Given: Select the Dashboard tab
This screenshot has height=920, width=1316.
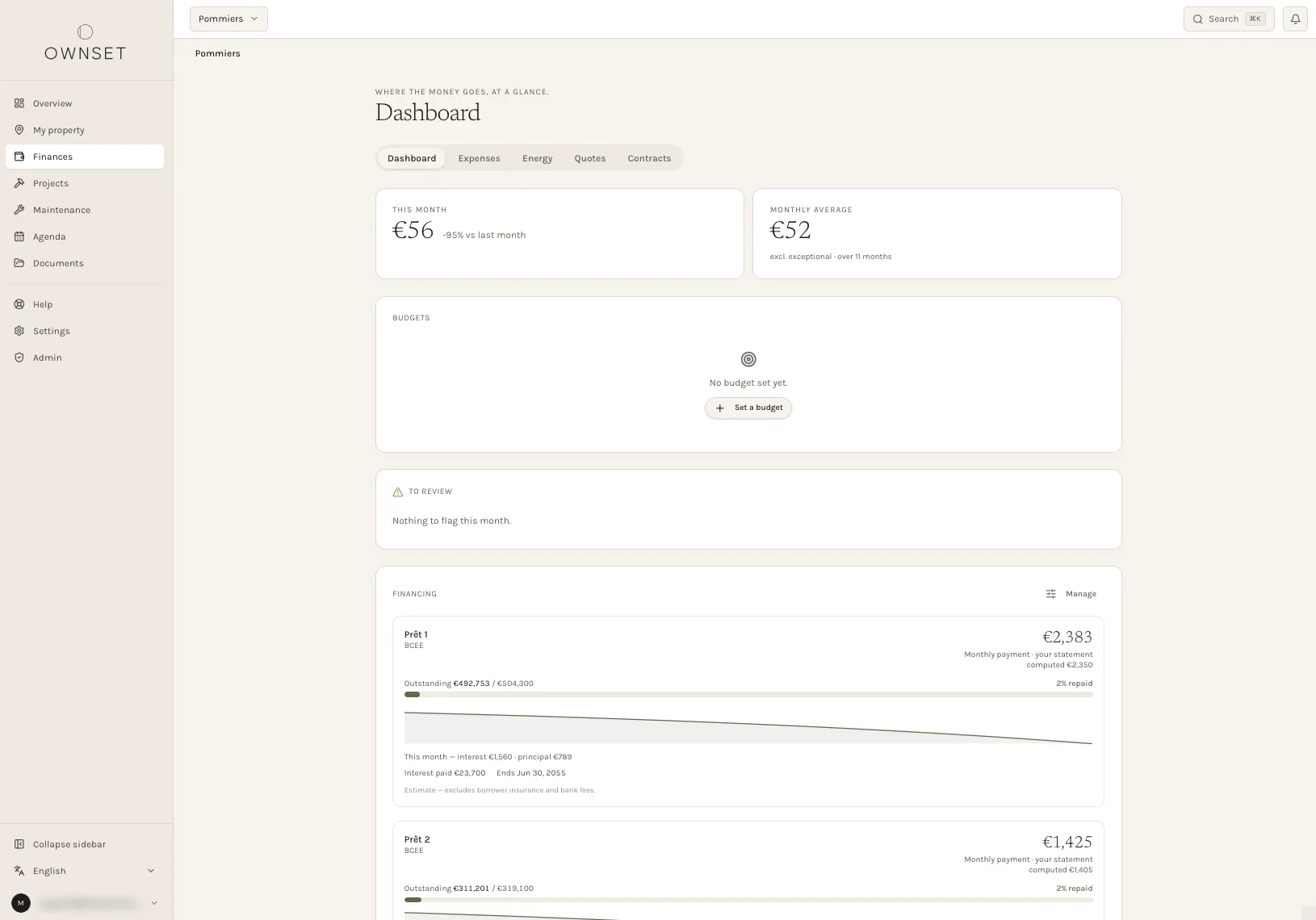Looking at the screenshot, I should point(412,158).
